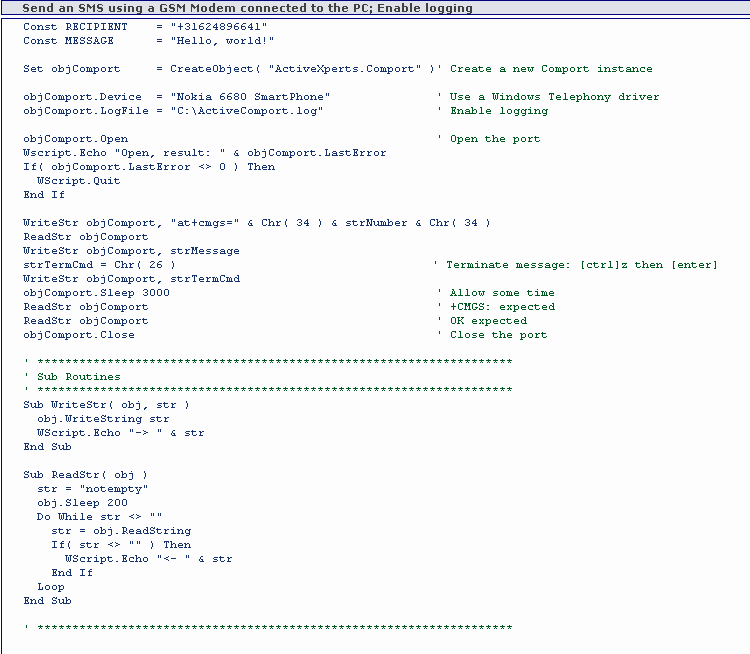Click the WScript.Quit statement
The height and width of the screenshot is (654, 750).
(x=78, y=181)
